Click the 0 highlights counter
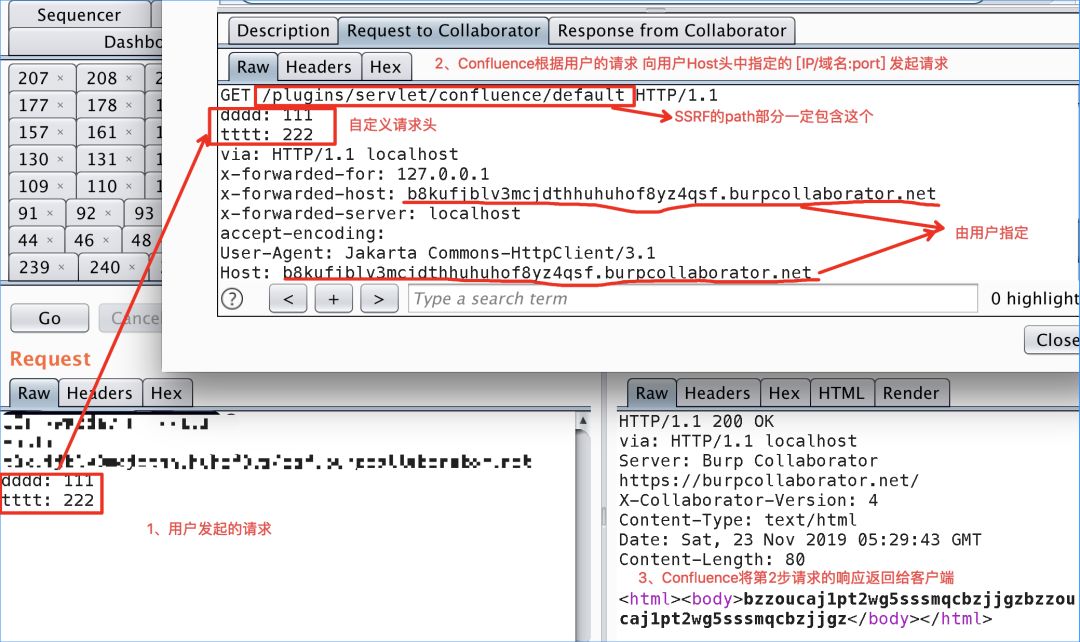 point(1035,299)
